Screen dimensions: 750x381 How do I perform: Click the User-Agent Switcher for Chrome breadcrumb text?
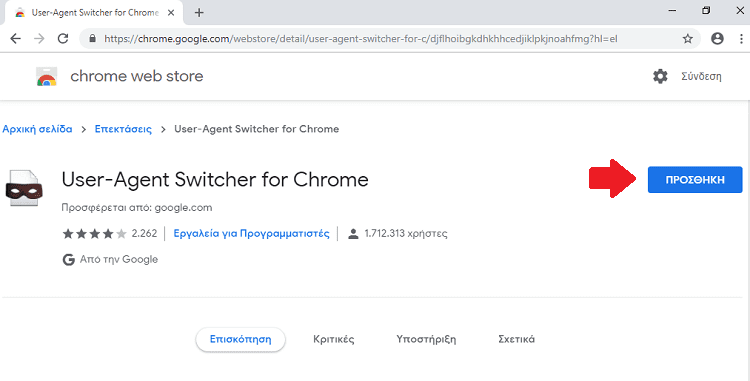256,129
